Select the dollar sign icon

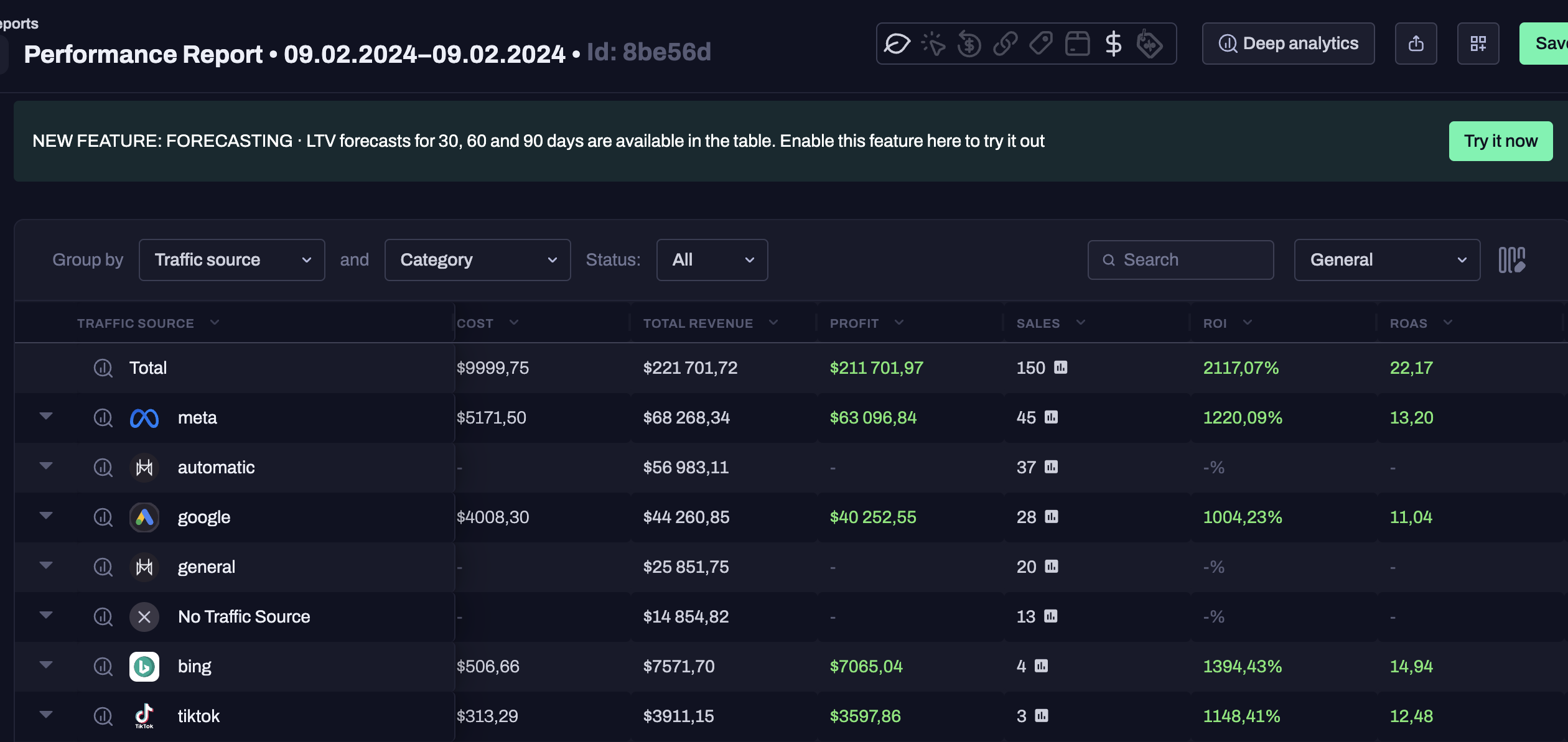pyautogui.click(x=1113, y=44)
